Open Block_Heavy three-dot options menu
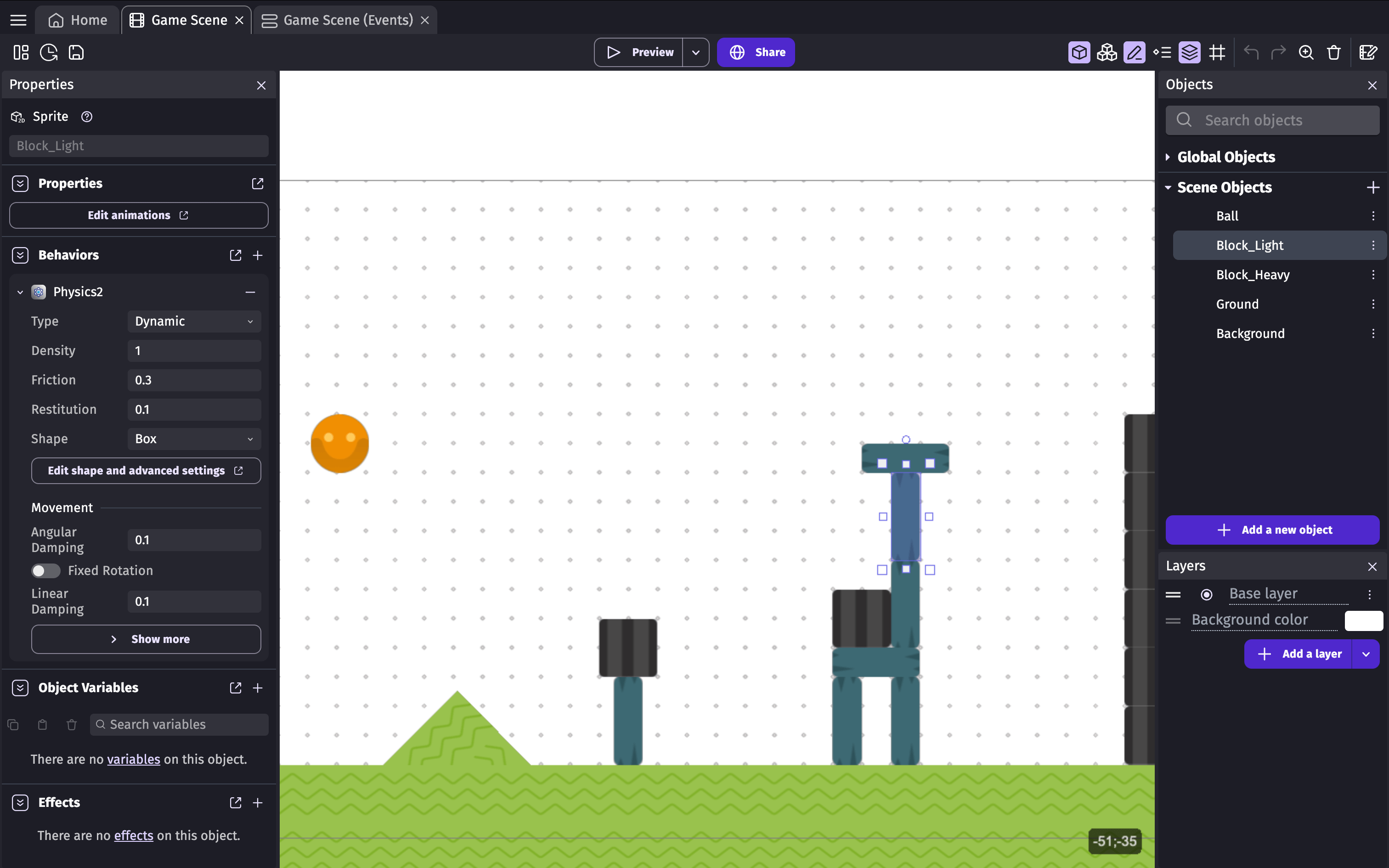1389x868 pixels. pyautogui.click(x=1373, y=275)
